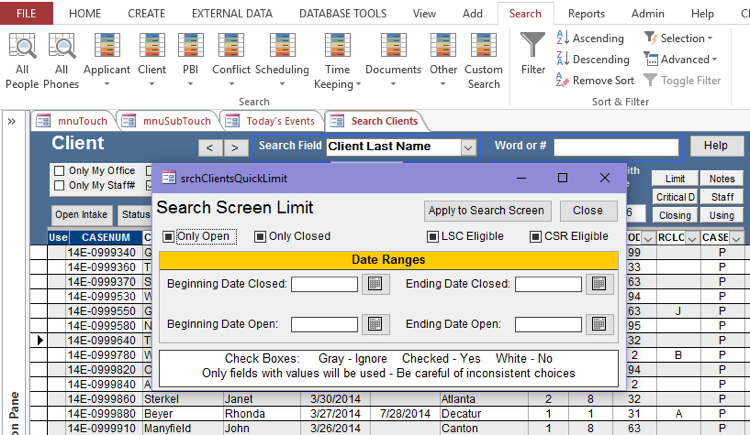The height and width of the screenshot is (435, 750).
Task: Click the Help button on the Client form
Action: 716,145
